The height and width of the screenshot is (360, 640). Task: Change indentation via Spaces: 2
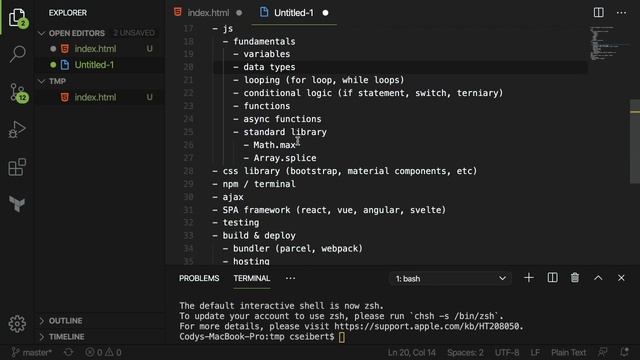465,352
